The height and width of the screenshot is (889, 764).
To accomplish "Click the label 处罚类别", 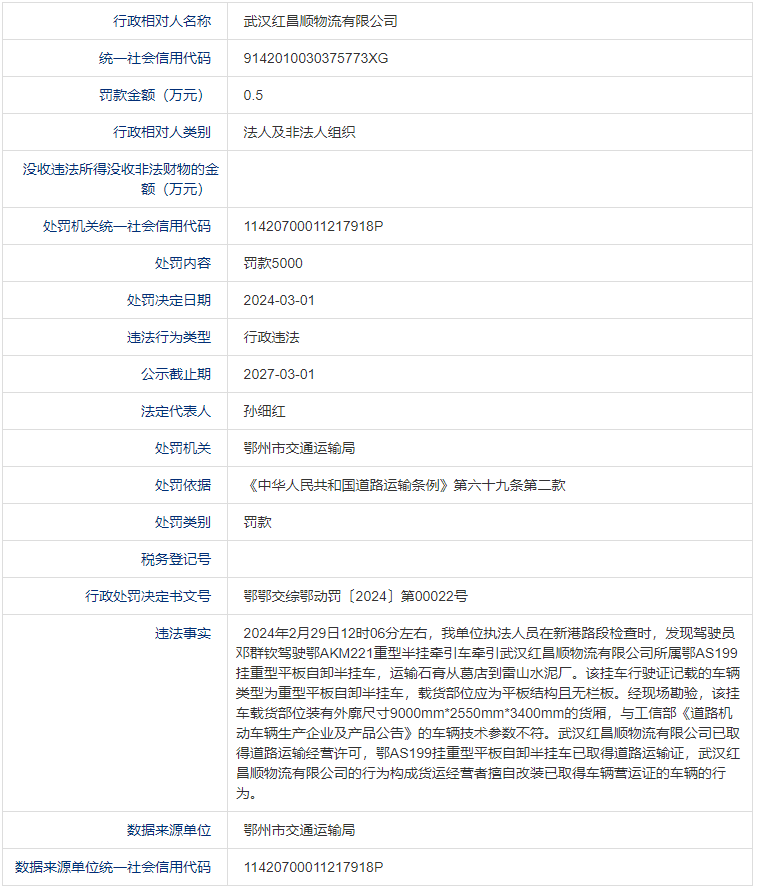I will click(182, 522).
